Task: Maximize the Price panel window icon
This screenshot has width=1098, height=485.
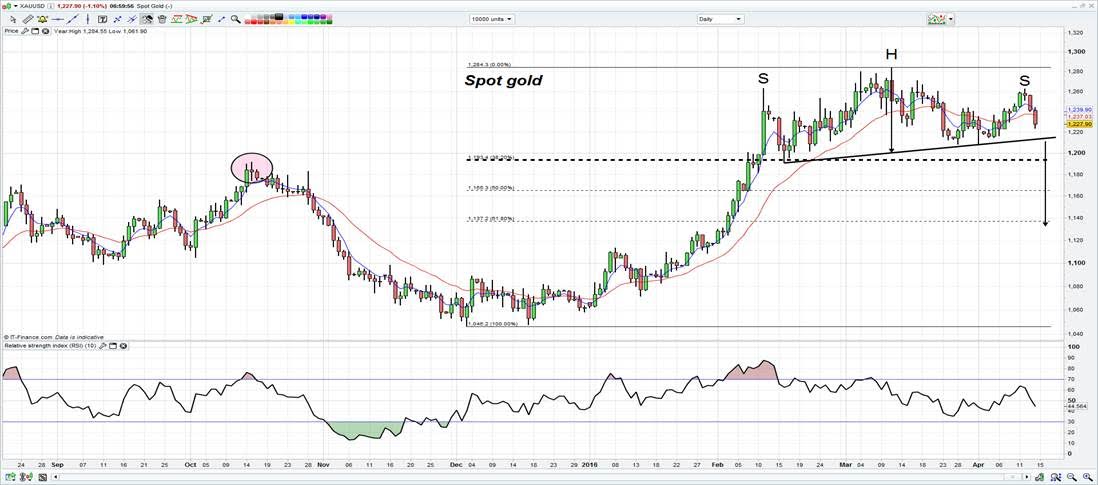Action: click(35, 31)
